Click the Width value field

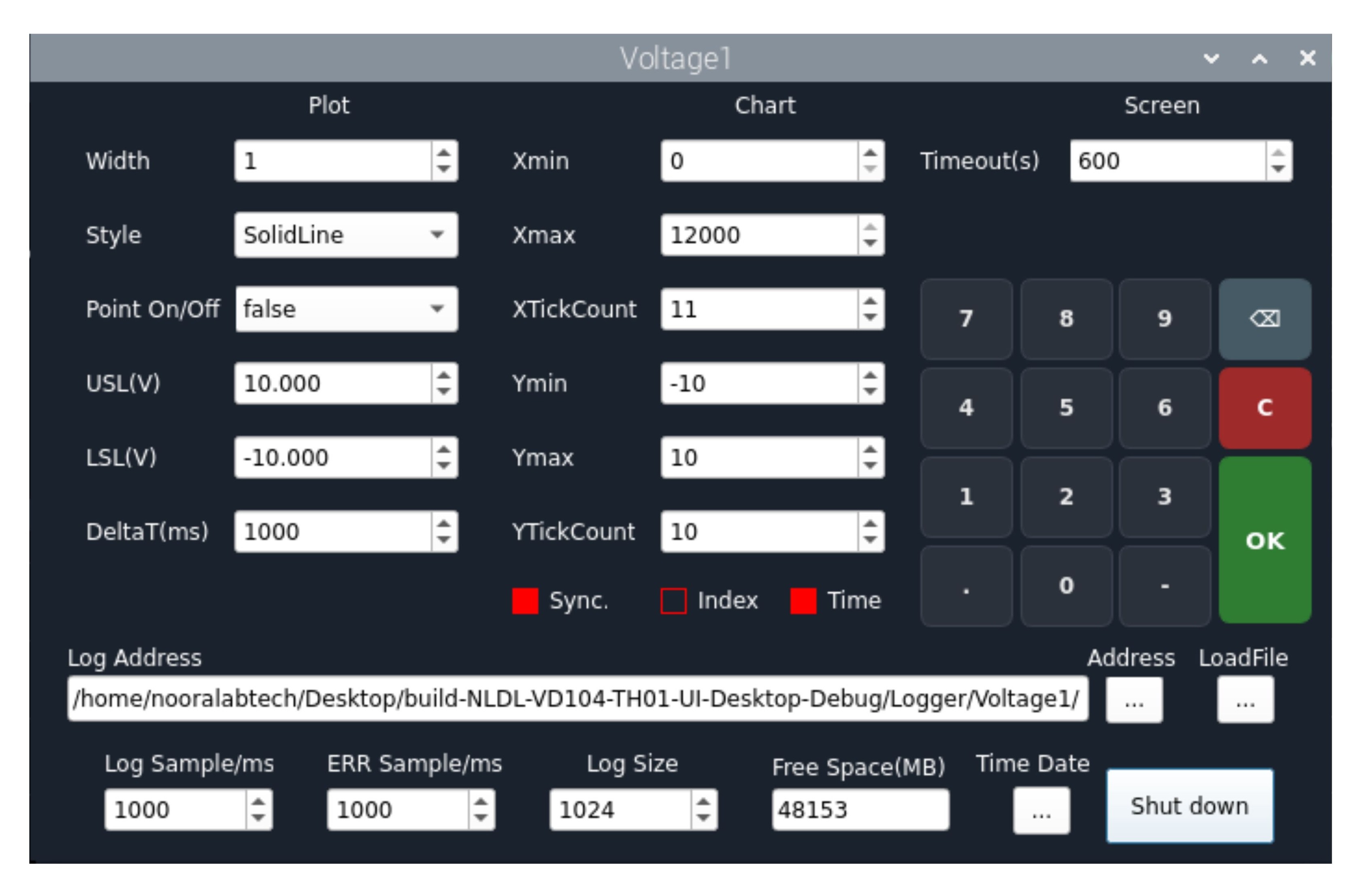point(333,161)
